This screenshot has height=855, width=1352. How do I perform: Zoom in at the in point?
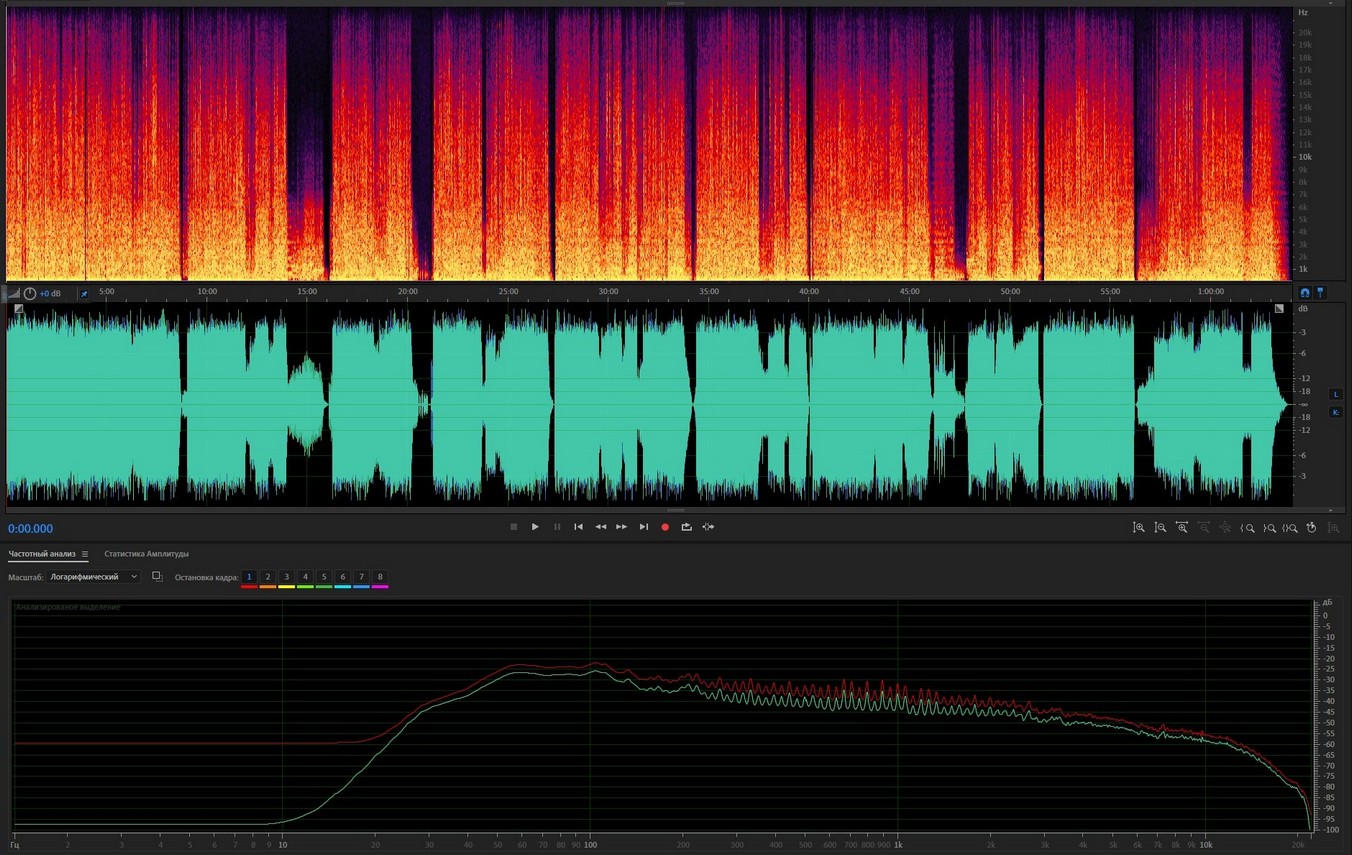coord(1248,527)
